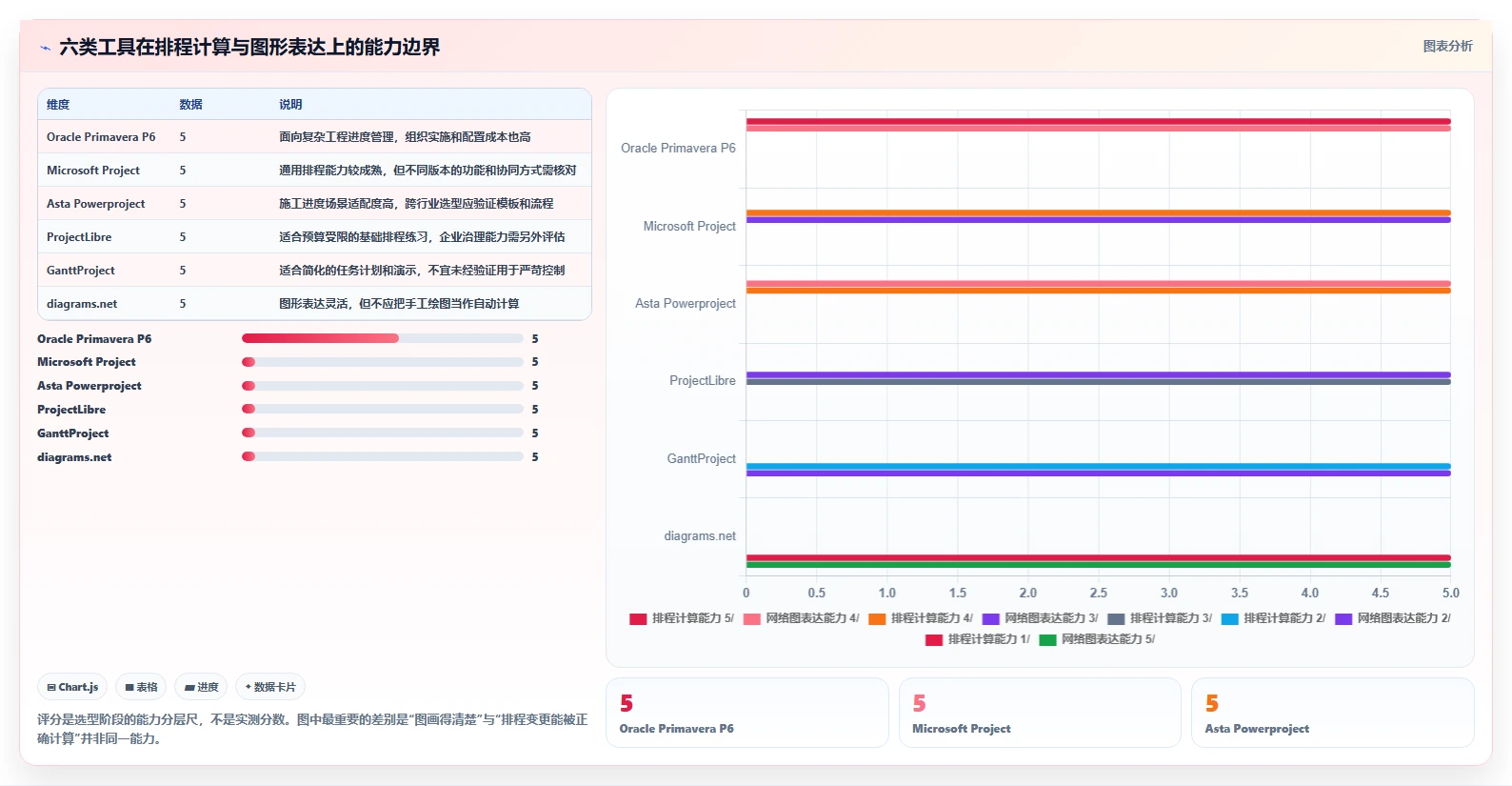Image resolution: width=1512 pixels, height=786 pixels.
Task: Click the GanttProject progress bar
Action: [383, 433]
